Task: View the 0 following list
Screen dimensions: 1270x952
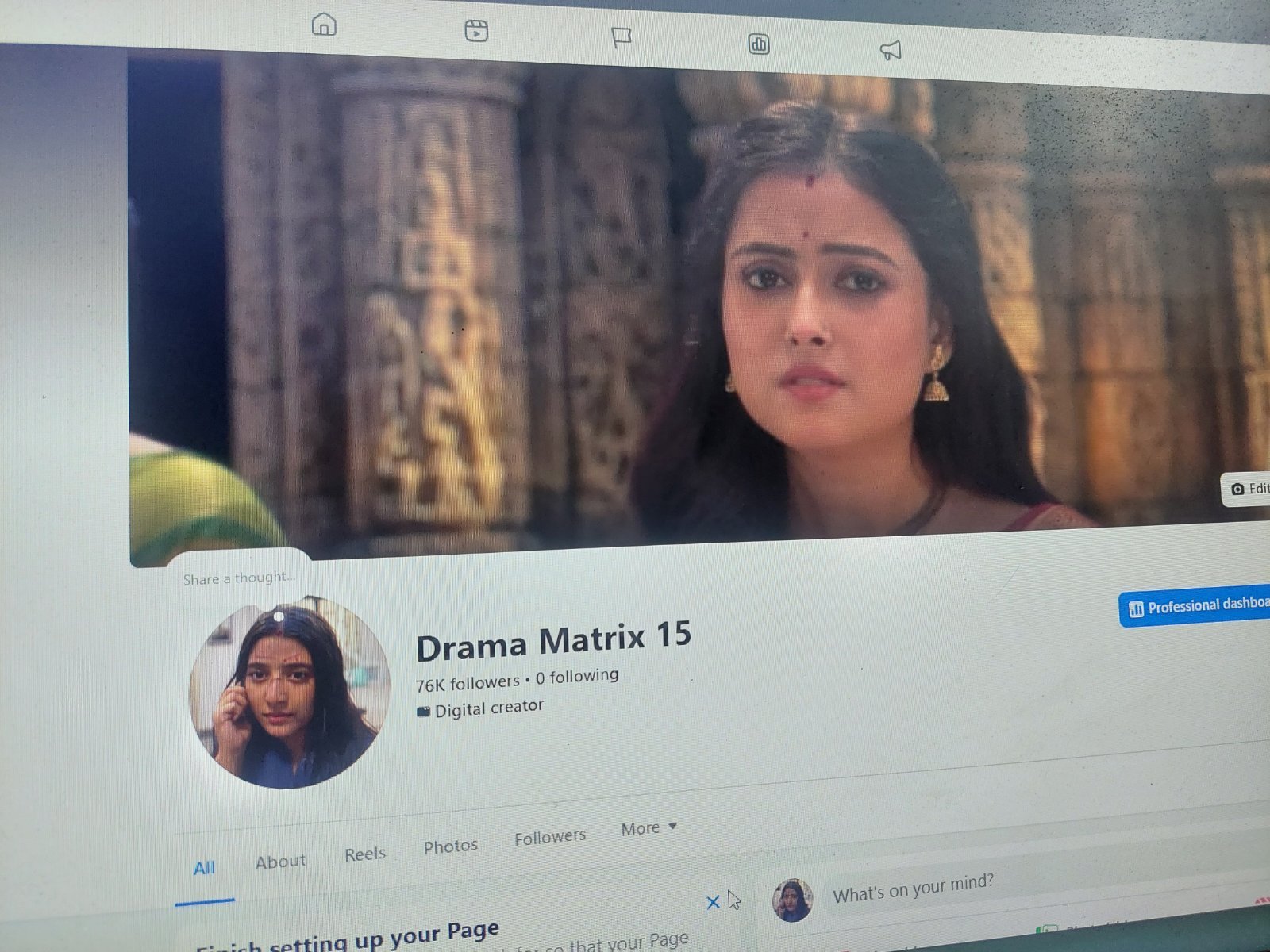Action: click(577, 677)
